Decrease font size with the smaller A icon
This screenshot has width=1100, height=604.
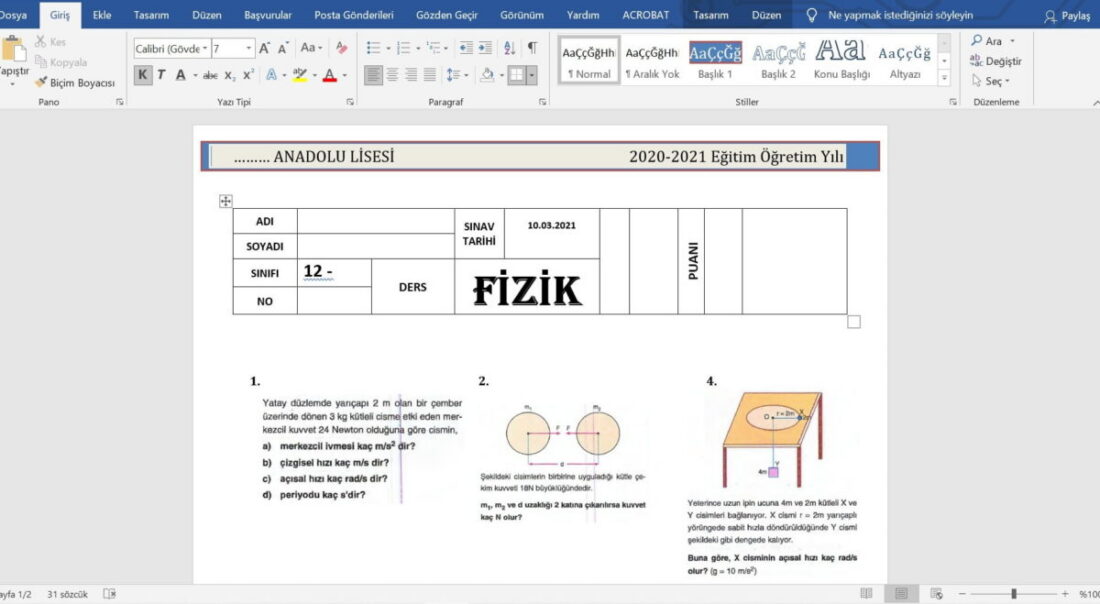[x=283, y=48]
